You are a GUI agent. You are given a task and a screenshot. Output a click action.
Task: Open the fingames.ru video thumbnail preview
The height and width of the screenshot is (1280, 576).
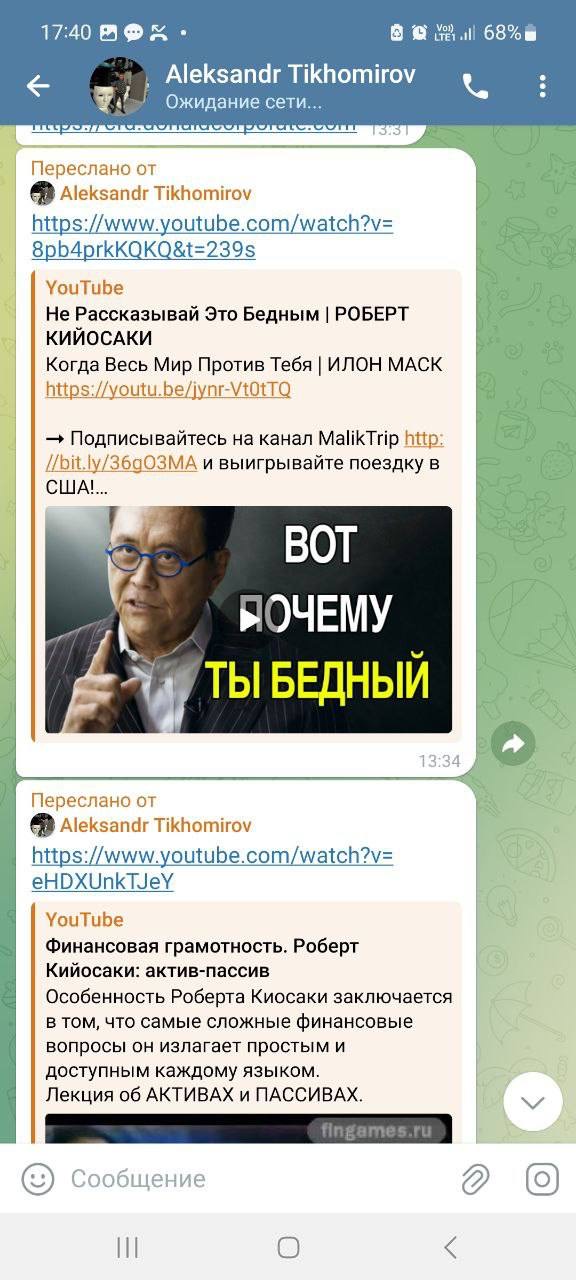(x=248, y=1129)
